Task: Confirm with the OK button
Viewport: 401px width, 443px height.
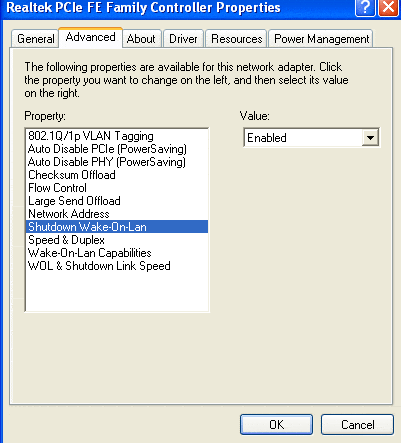Action: [x=276, y=424]
